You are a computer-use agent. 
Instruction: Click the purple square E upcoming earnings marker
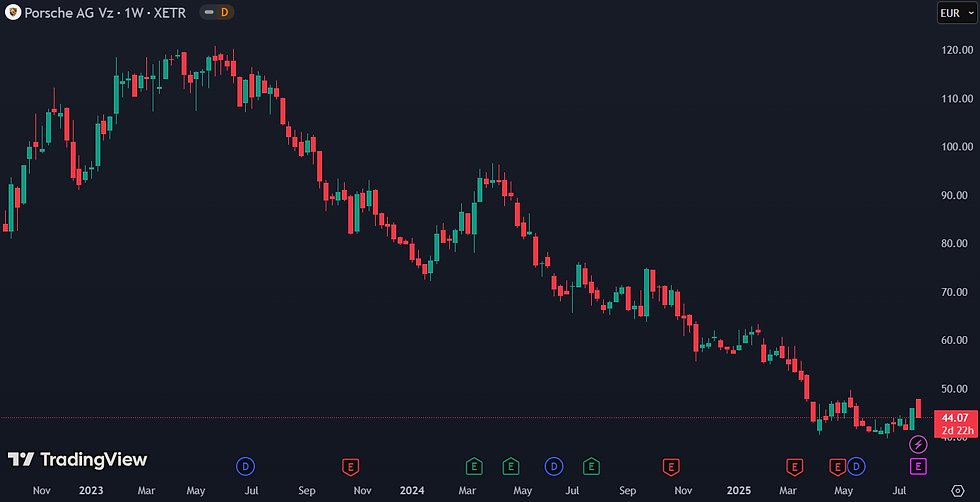coord(918,466)
